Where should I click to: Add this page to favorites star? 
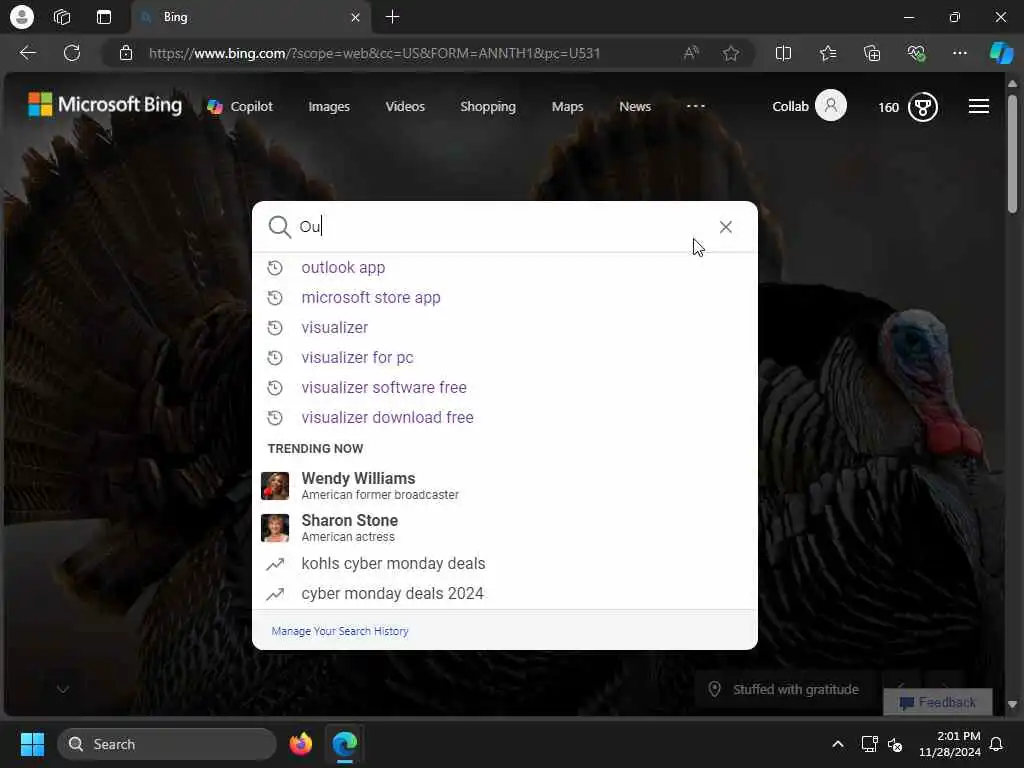point(731,53)
